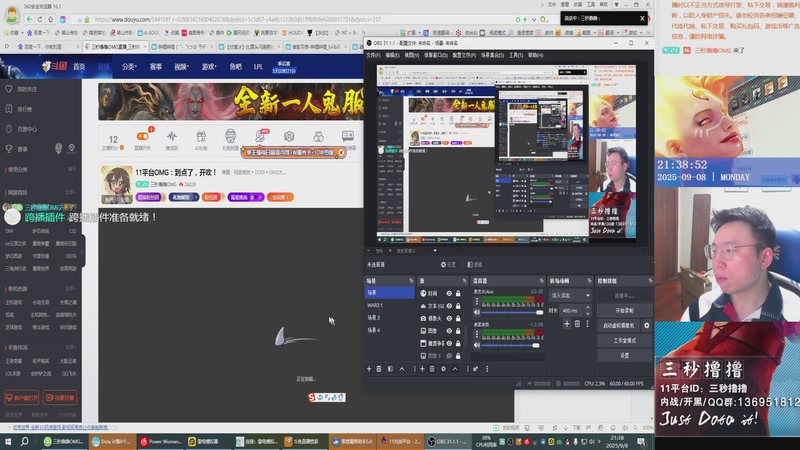Screen dimensions: 800x450
Task: Mute the 麦克风/Aux speaker icon
Action: click(x=477, y=312)
